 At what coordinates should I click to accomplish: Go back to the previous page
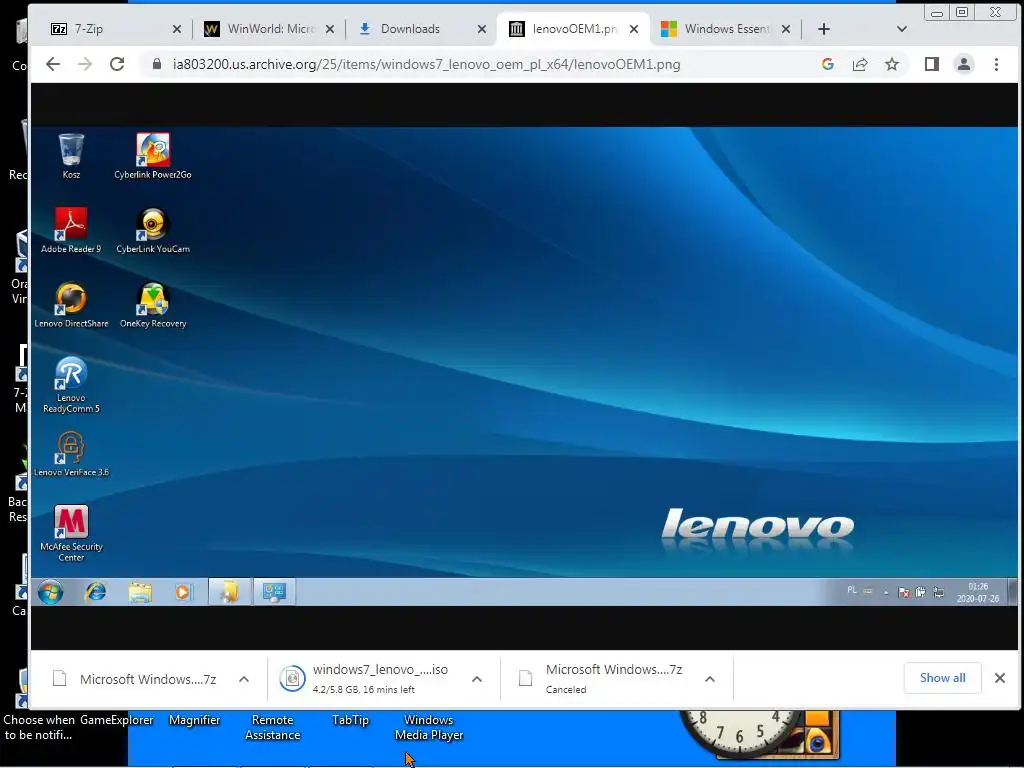pyautogui.click(x=53, y=64)
